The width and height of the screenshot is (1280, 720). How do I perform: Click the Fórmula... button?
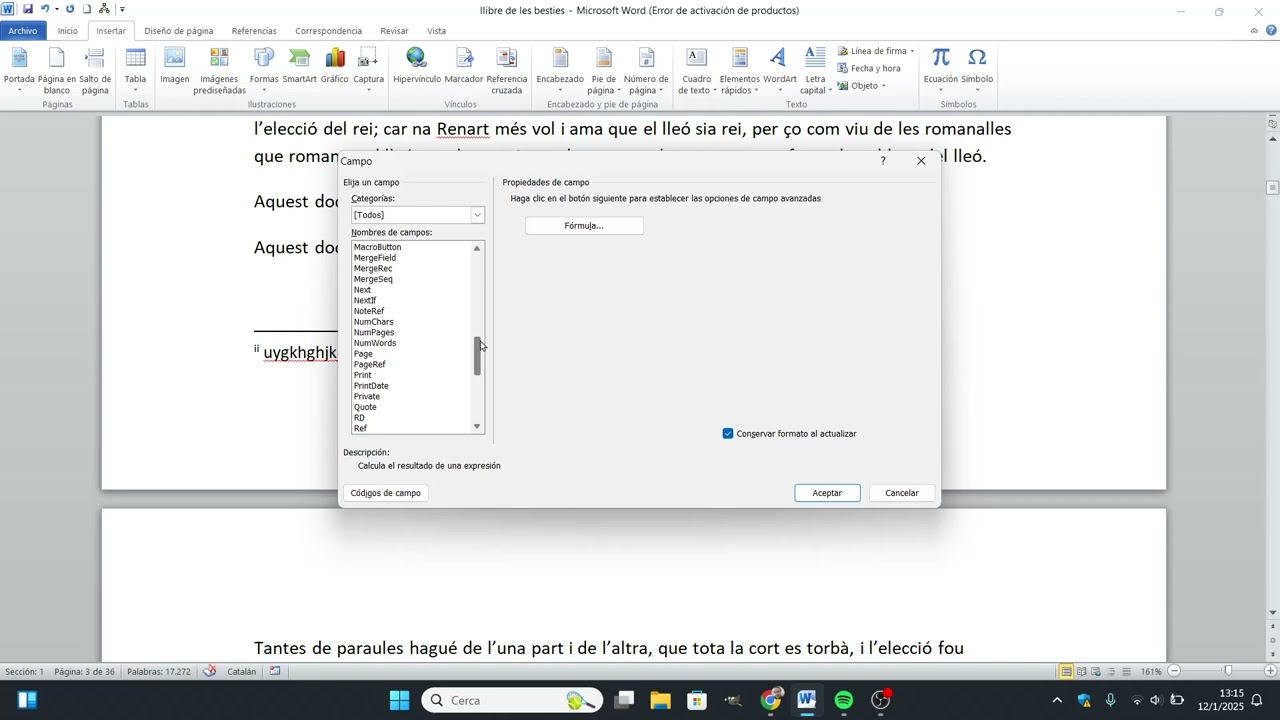pyautogui.click(x=584, y=226)
